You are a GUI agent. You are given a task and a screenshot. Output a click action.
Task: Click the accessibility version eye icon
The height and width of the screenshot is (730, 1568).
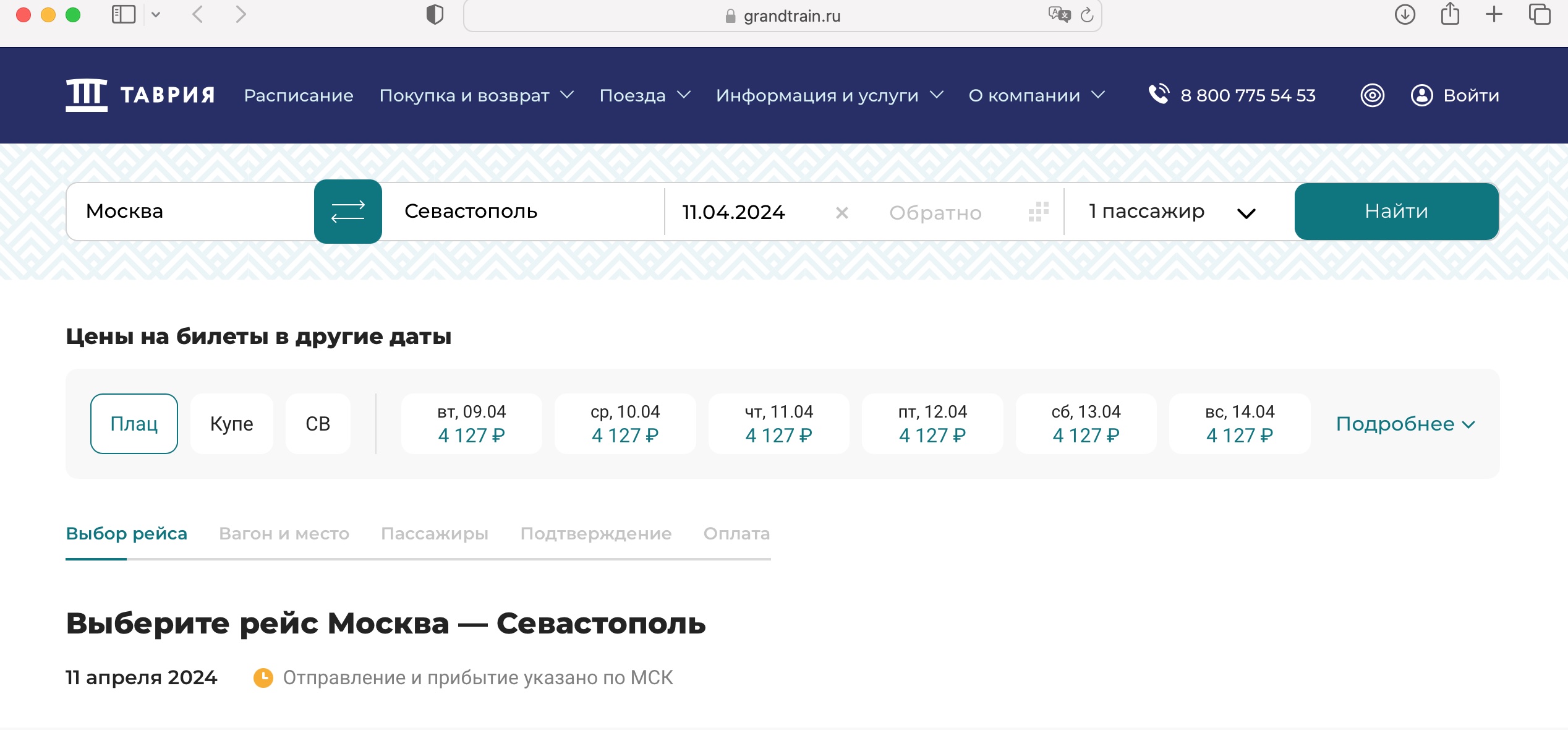(1372, 95)
